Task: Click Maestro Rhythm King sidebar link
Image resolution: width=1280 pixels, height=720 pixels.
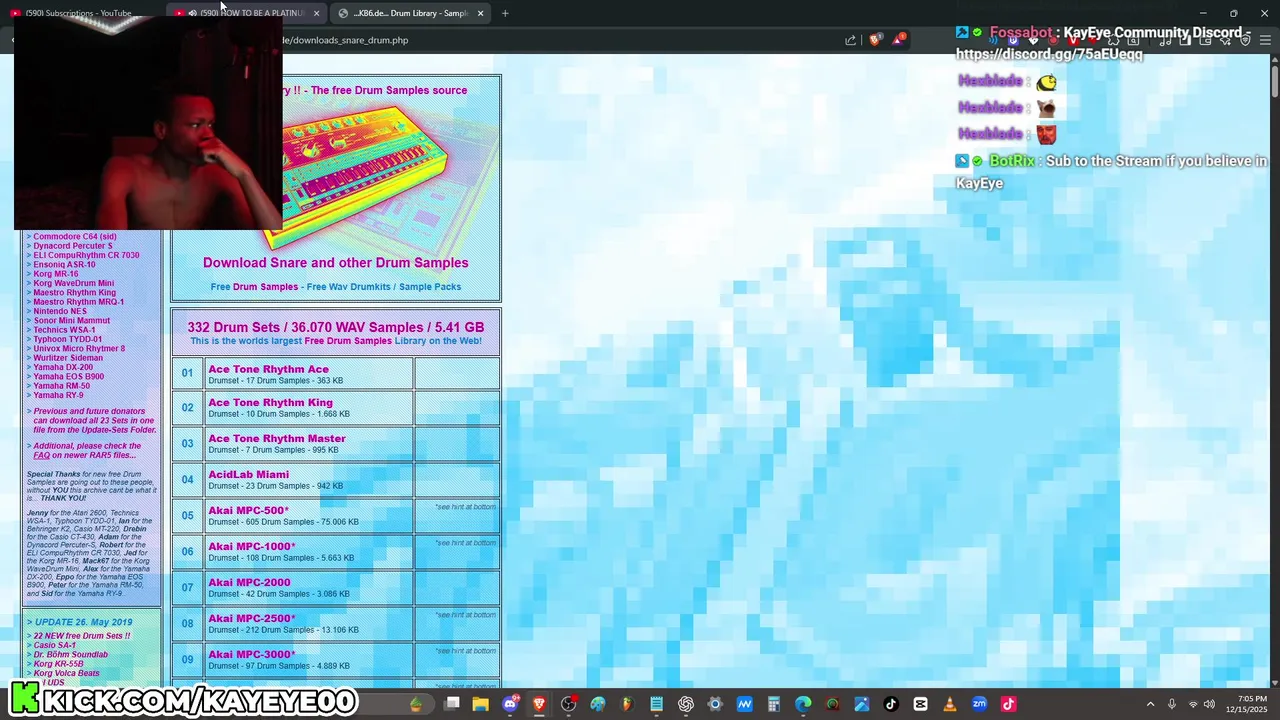Action: [x=74, y=292]
